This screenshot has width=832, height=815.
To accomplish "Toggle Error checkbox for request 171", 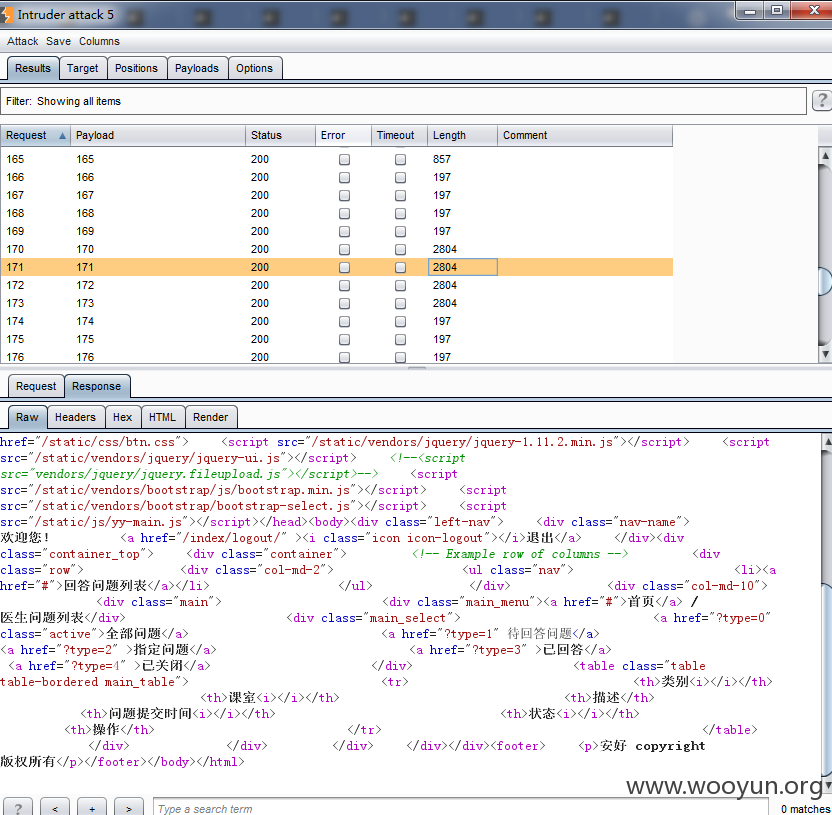I will coord(344,267).
